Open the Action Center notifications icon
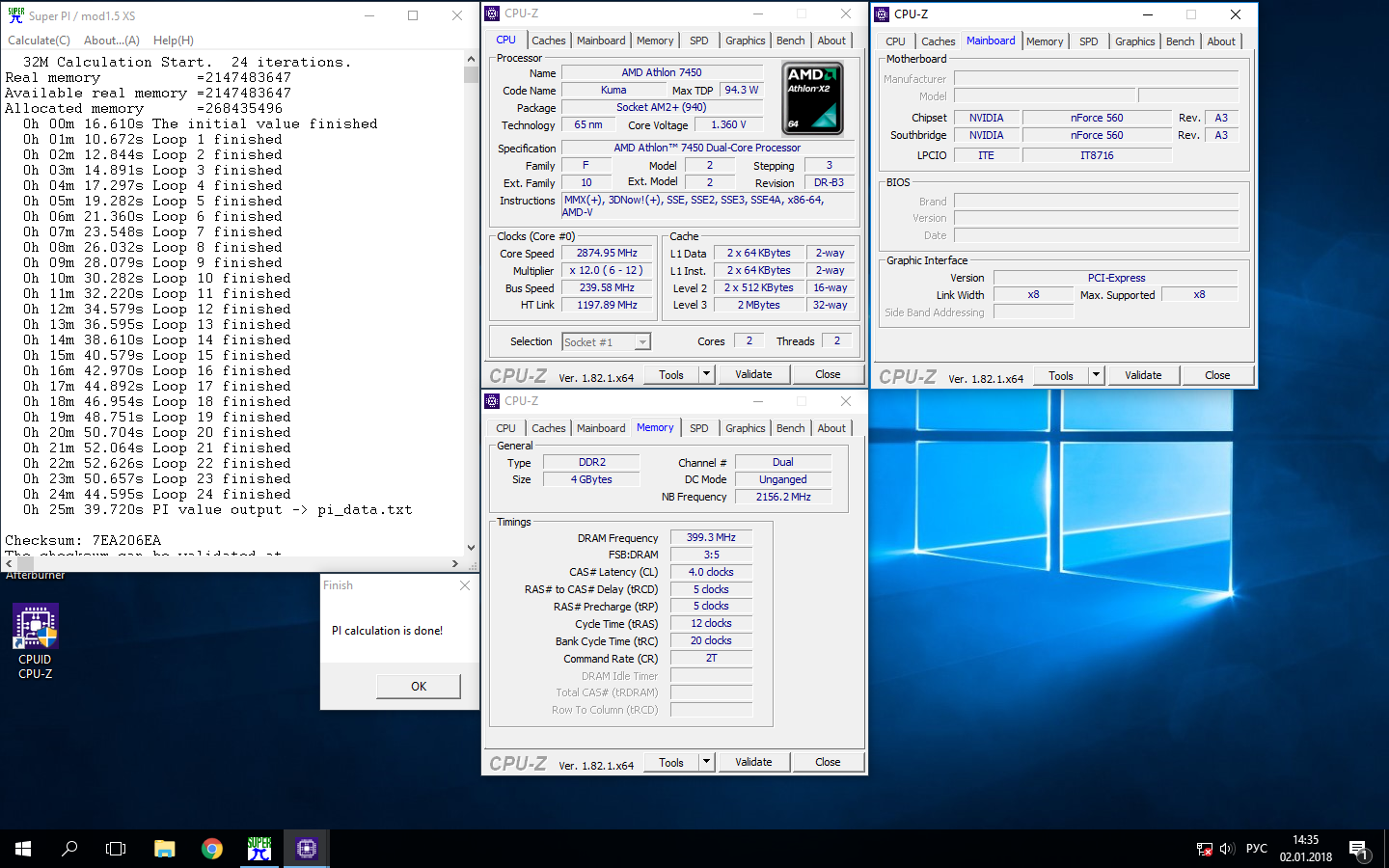Viewport: 1389px width, 868px height. tap(1359, 850)
